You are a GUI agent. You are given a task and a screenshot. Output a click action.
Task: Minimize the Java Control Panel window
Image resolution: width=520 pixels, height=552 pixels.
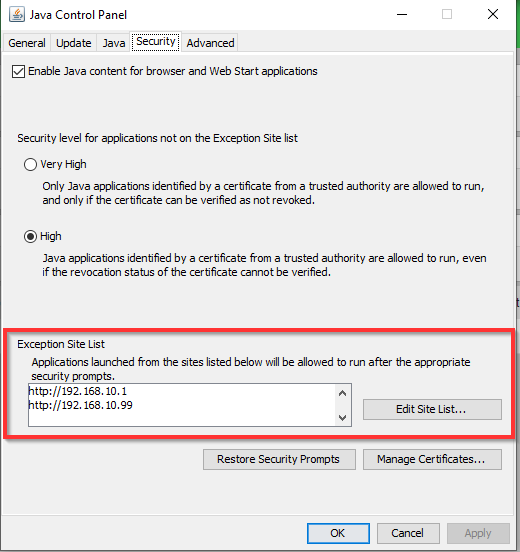[402, 14]
